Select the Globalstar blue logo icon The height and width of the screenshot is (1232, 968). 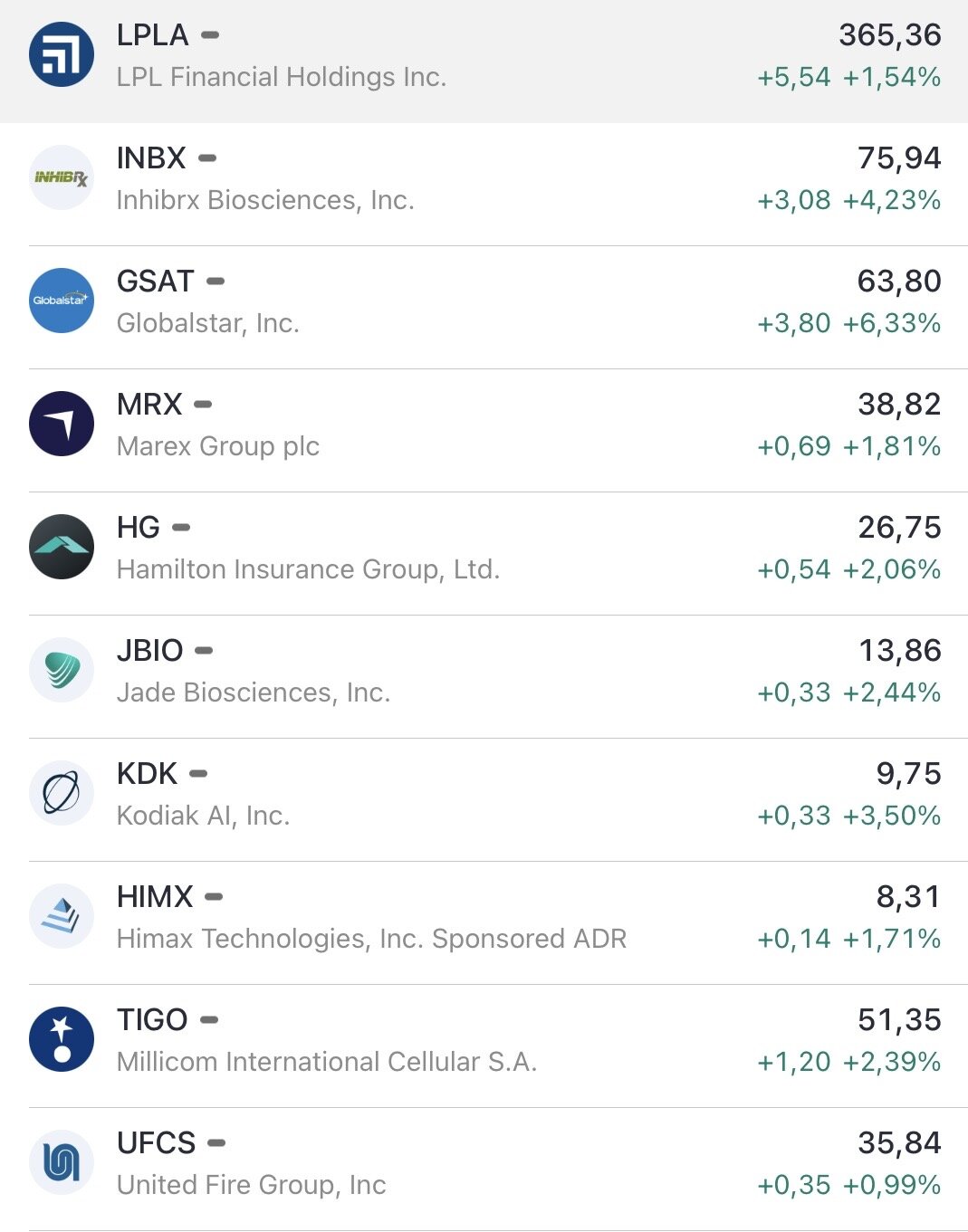pyautogui.click(x=62, y=301)
